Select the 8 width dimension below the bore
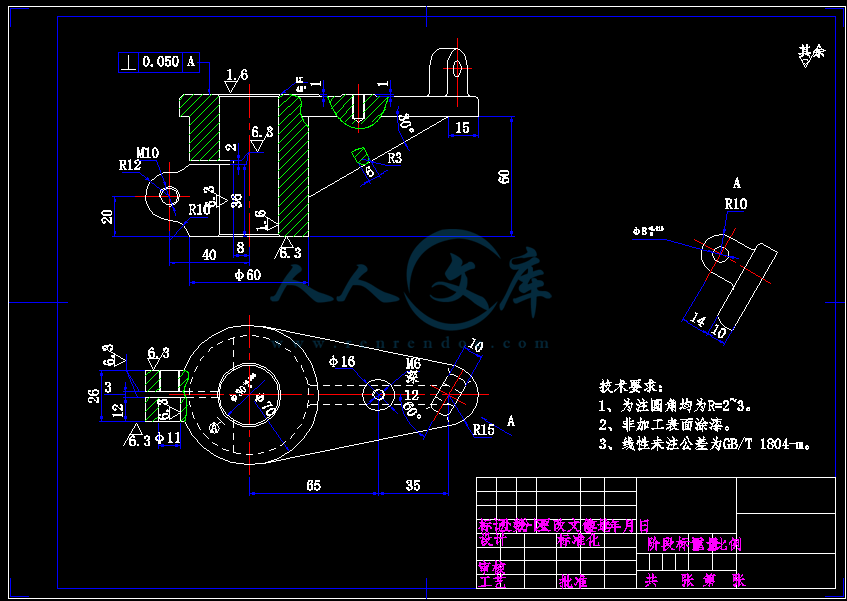Image resolution: width=847 pixels, height=601 pixels. [240, 248]
